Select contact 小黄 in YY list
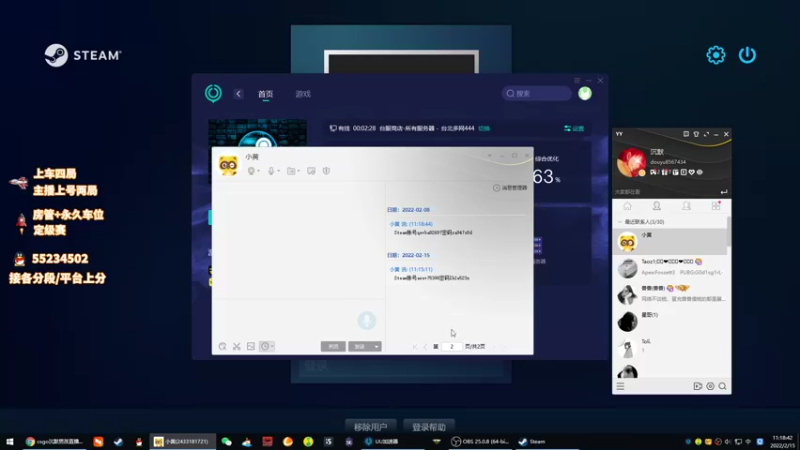The width and height of the screenshot is (800, 450). 669,241
